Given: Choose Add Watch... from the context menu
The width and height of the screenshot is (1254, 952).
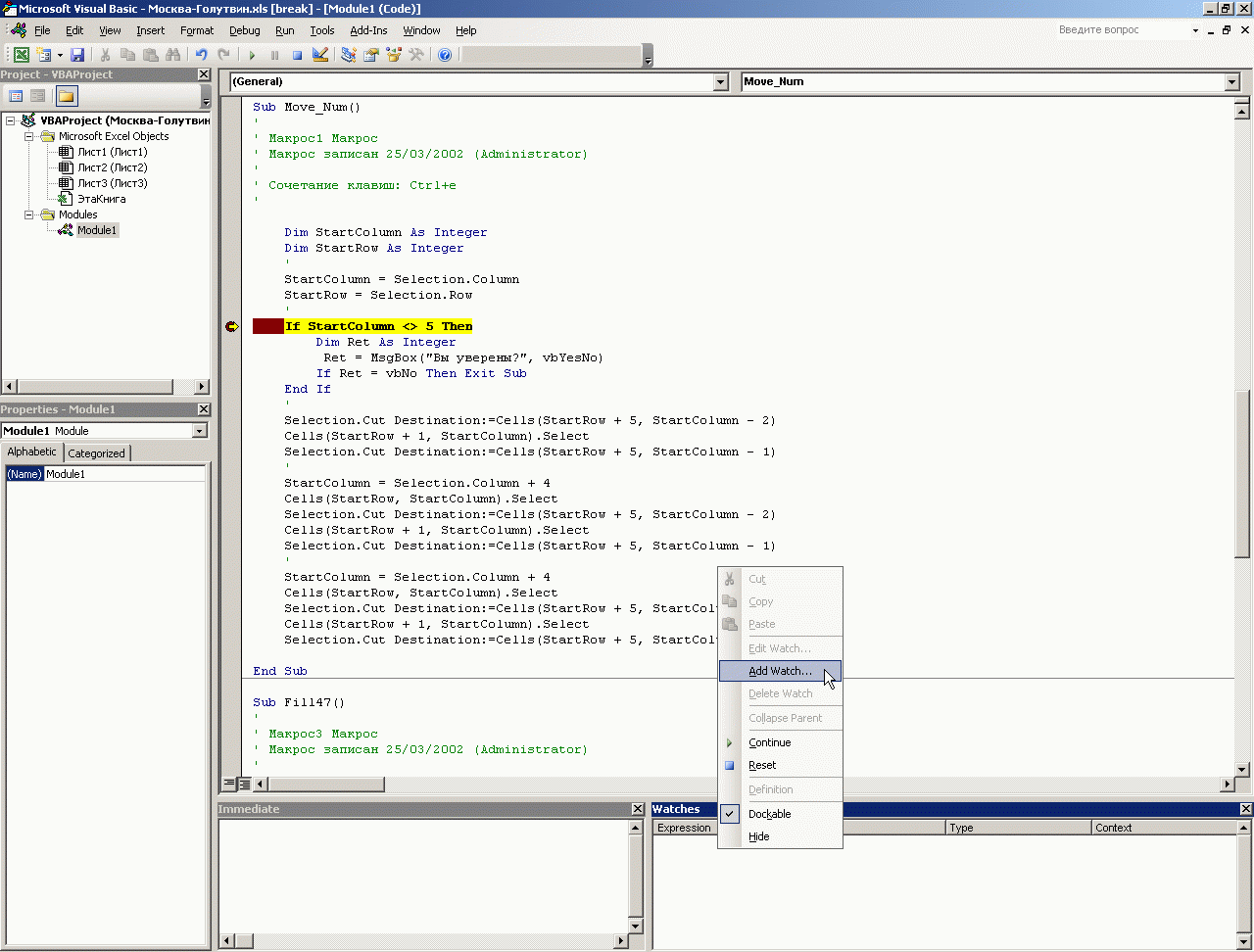Looking at the screenshot, I should pos(780,671).
